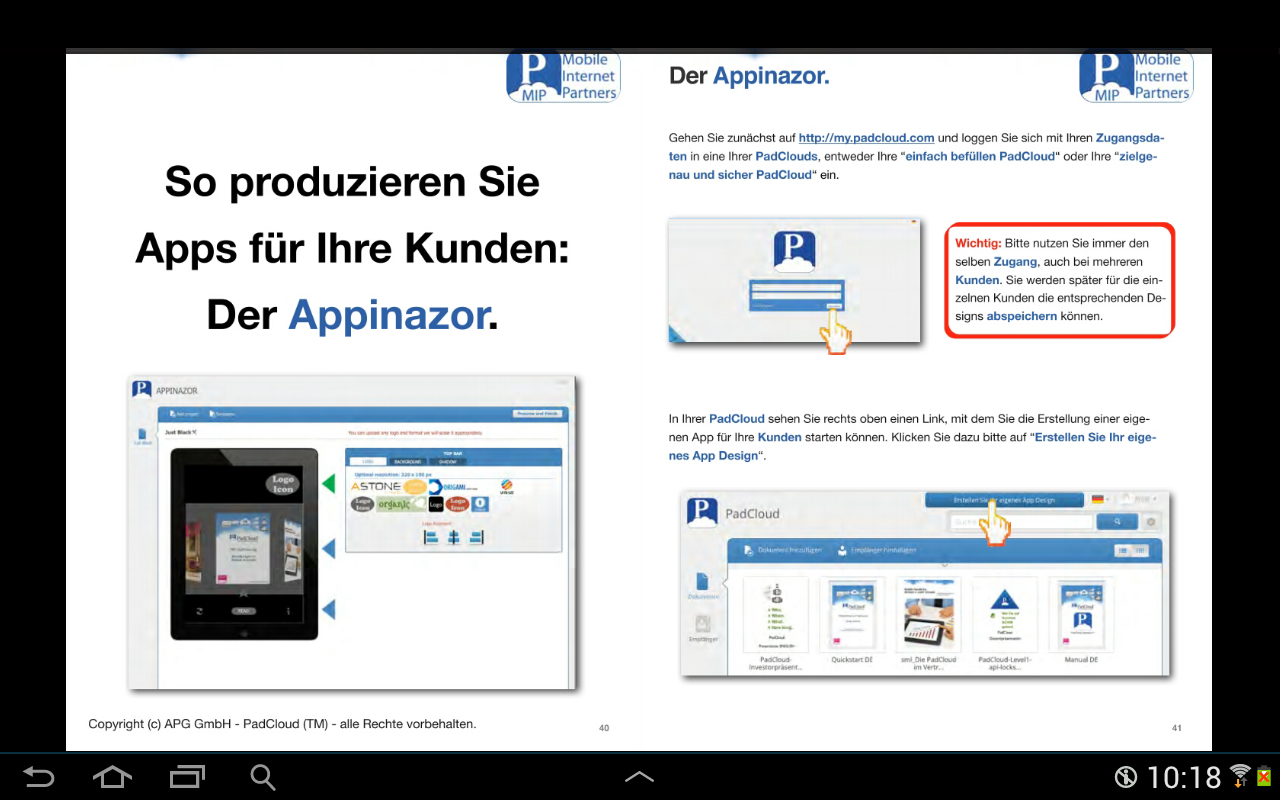This screenshot has width=1280, height=800.
Task: Select the Empfänger sidebar icon
Action: [x=702, y=627]
